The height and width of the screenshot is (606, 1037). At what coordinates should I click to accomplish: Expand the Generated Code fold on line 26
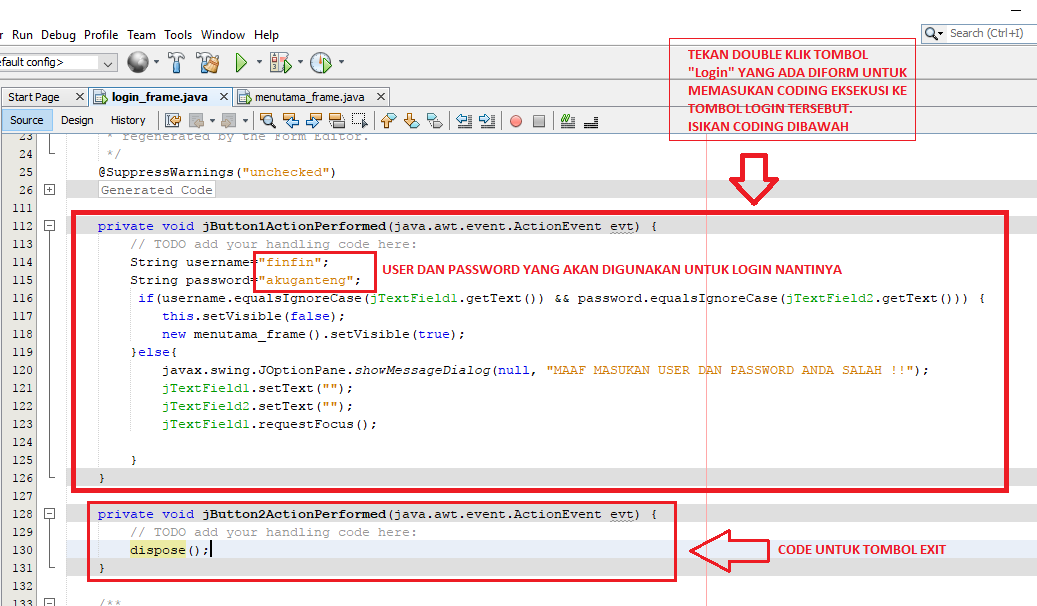[x=50, y=189]
